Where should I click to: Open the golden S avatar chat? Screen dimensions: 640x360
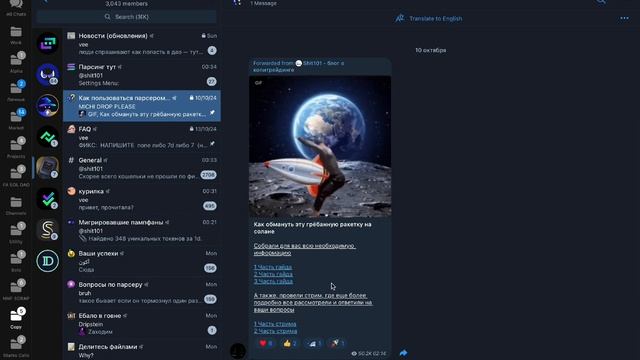[x=48, y=230]
